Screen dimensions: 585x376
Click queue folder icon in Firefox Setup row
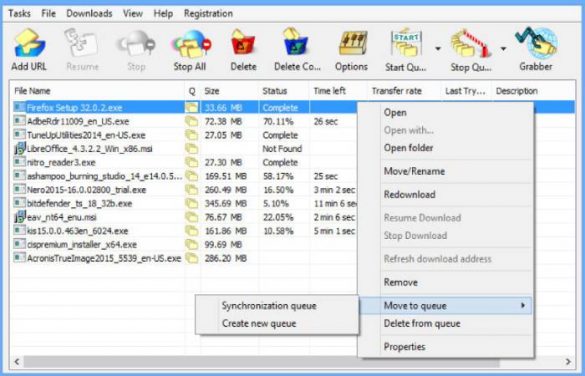pos(192,107)
